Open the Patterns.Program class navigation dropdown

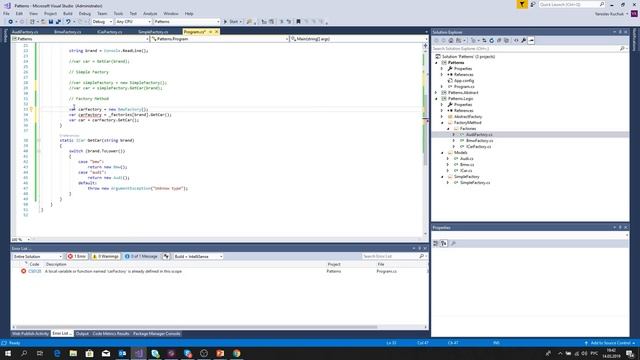[220, 39]
